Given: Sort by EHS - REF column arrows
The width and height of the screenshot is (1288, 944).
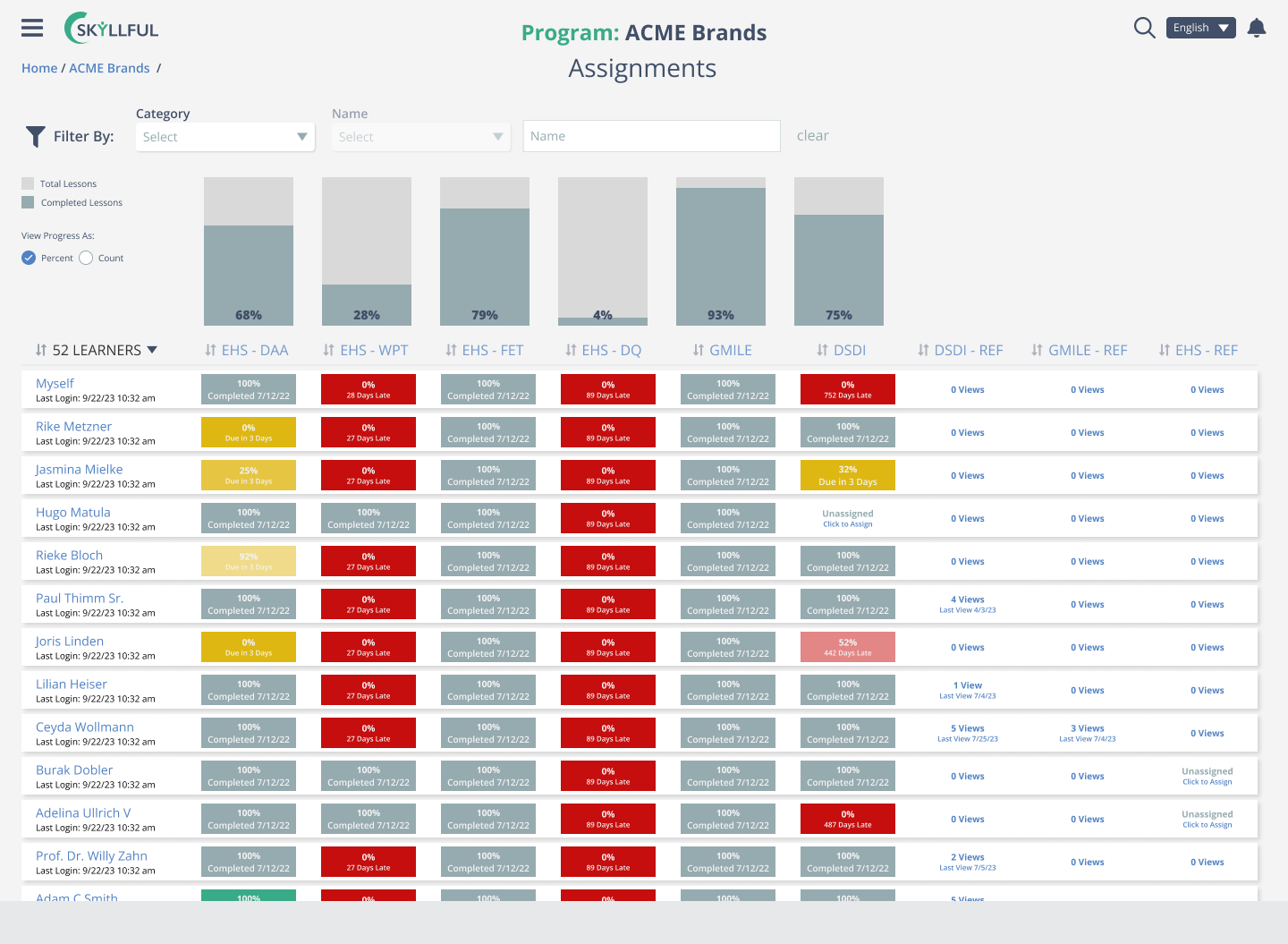Looking at the screenshot, I should [x=1164, y=350].
